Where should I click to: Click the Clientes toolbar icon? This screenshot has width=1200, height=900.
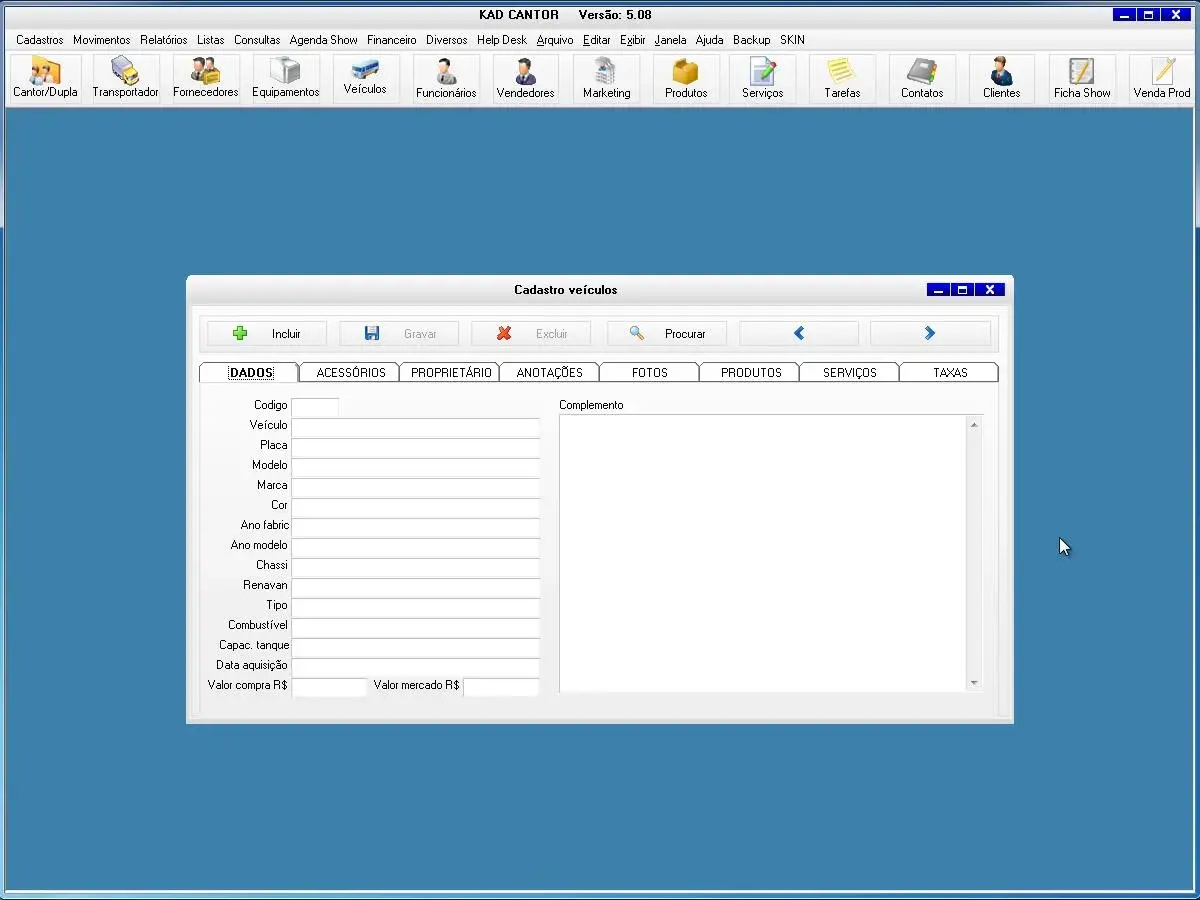coord(1001,78)
